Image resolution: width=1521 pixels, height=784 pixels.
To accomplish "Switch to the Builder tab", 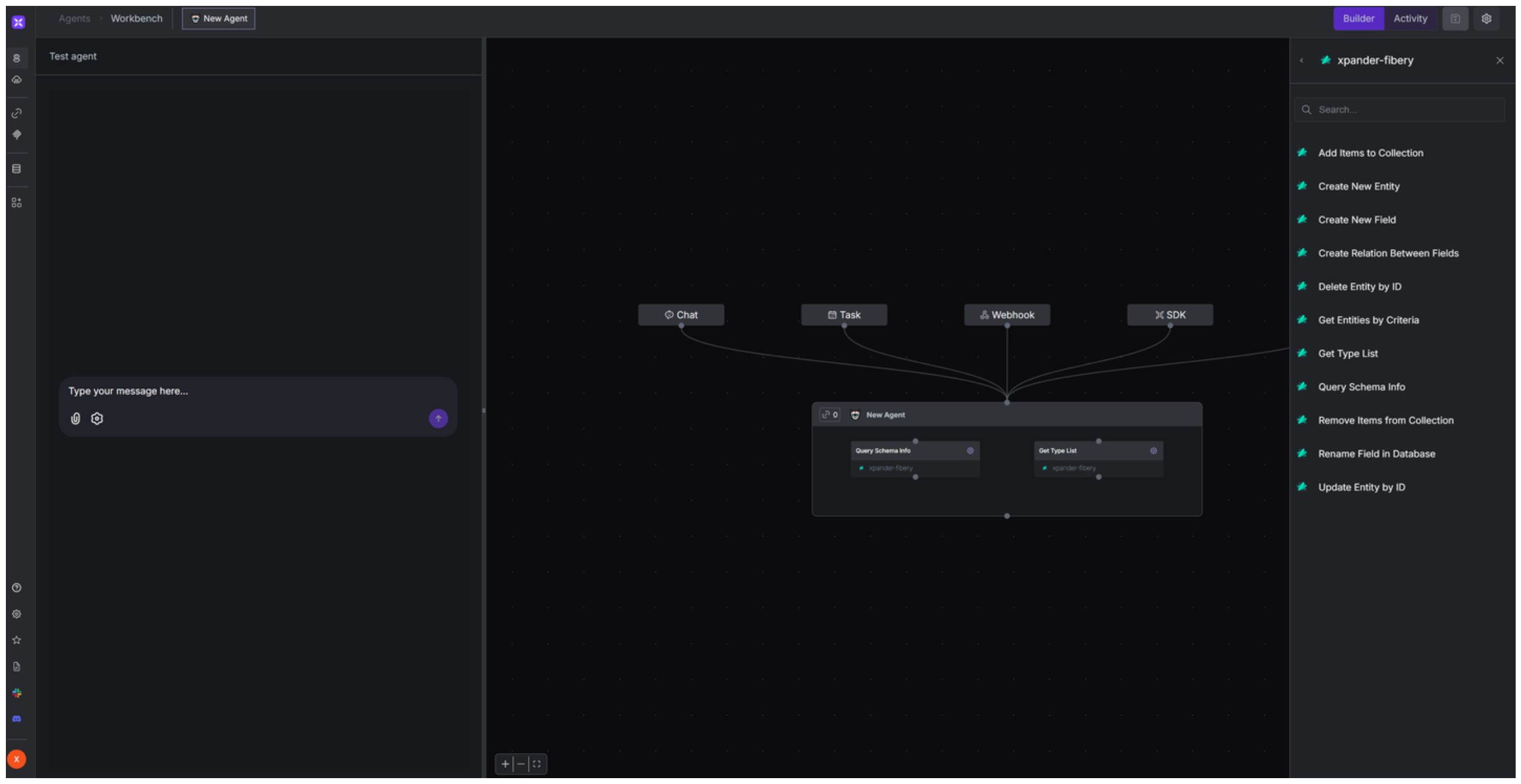I will (1358, 19).
